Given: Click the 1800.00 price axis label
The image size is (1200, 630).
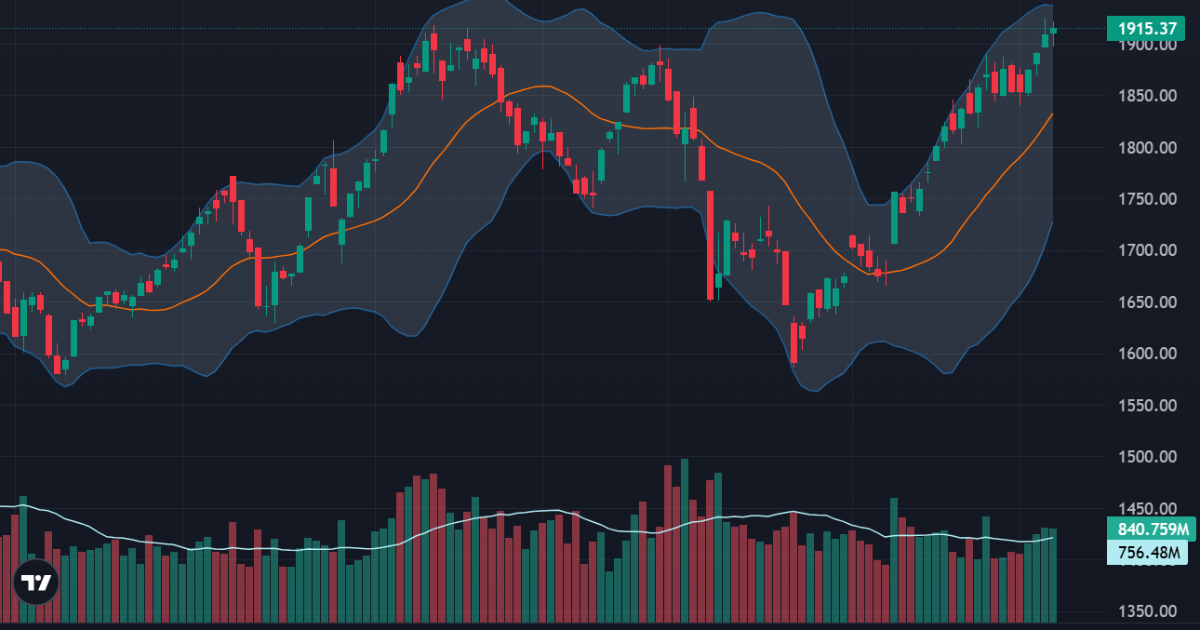Looking at the screenshot, I should coord(1148,148).
